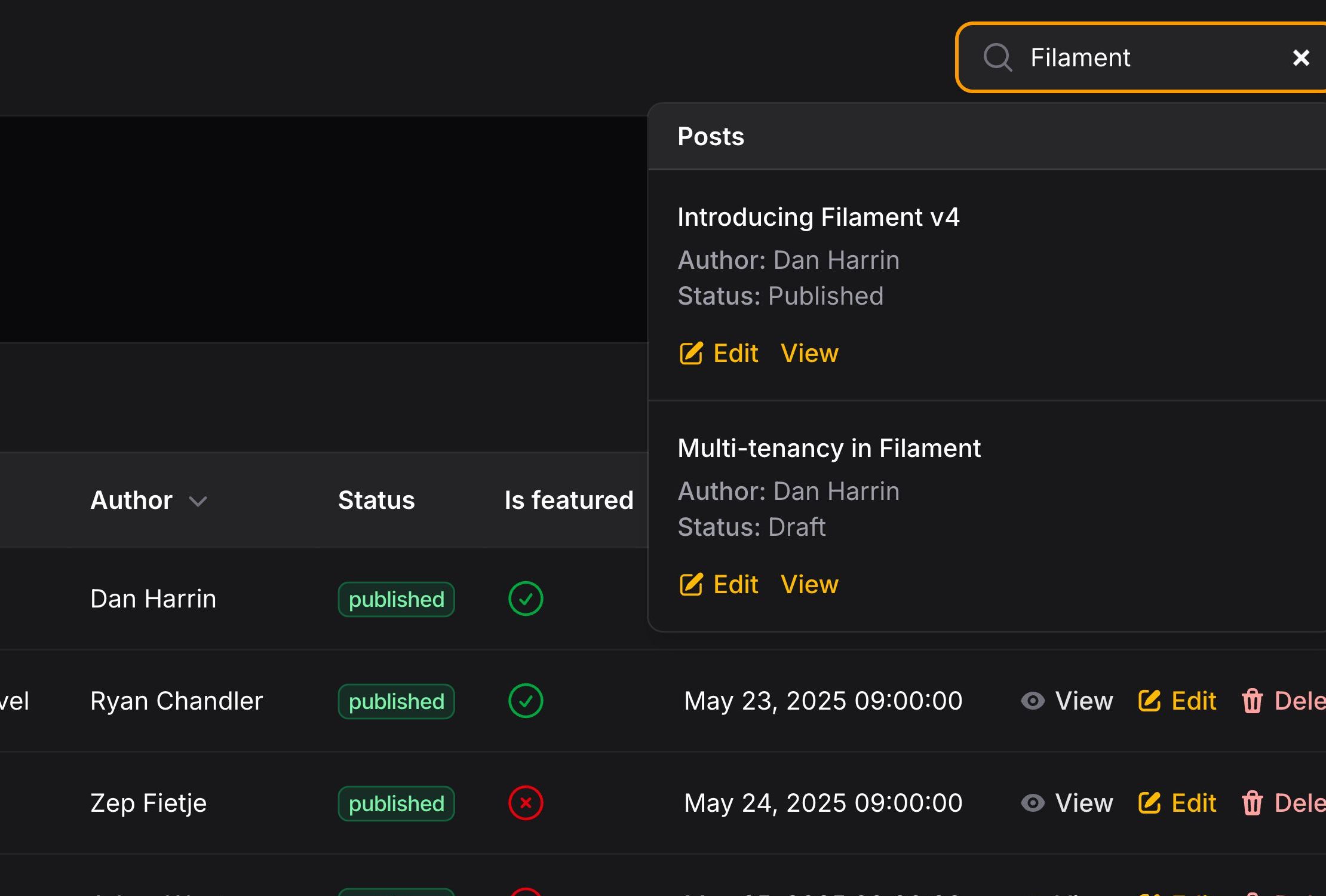Select the Ryan Chandler author cell

(x=177, y=701)
